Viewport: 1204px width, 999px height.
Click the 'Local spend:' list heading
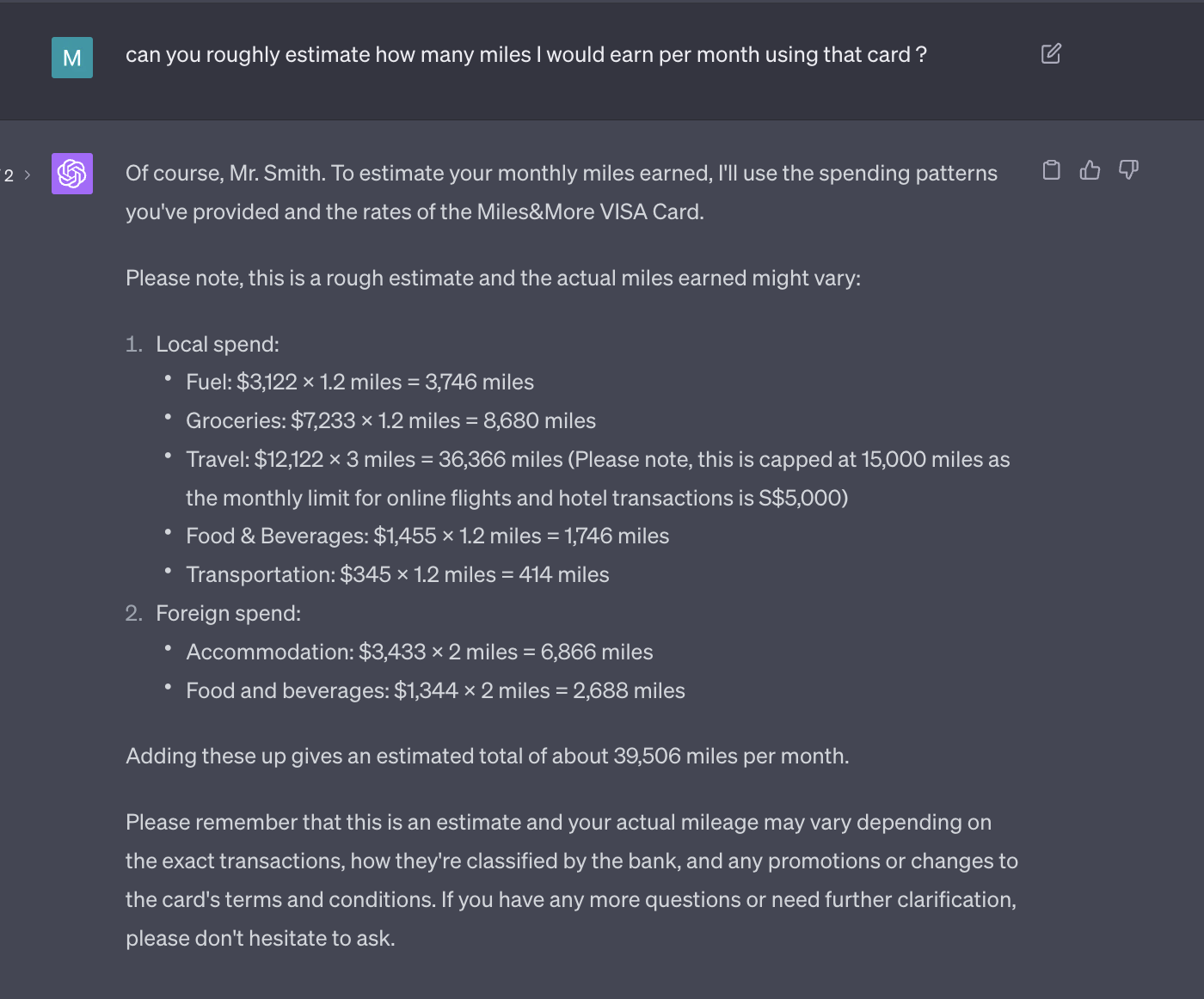click(217, 345)
